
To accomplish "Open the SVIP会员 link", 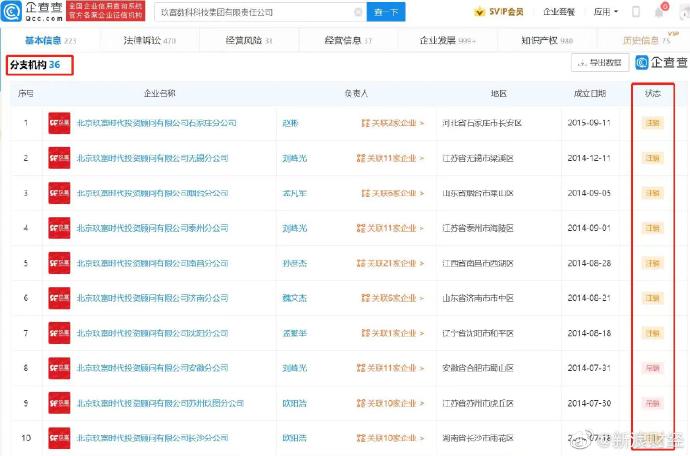I will (506, 12).
